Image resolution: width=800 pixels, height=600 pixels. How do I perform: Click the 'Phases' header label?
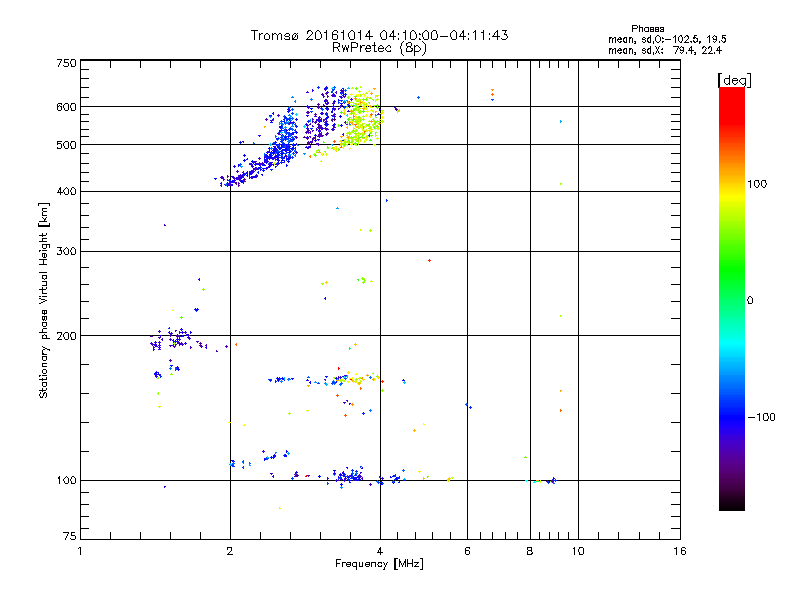(x=647, y=29)
